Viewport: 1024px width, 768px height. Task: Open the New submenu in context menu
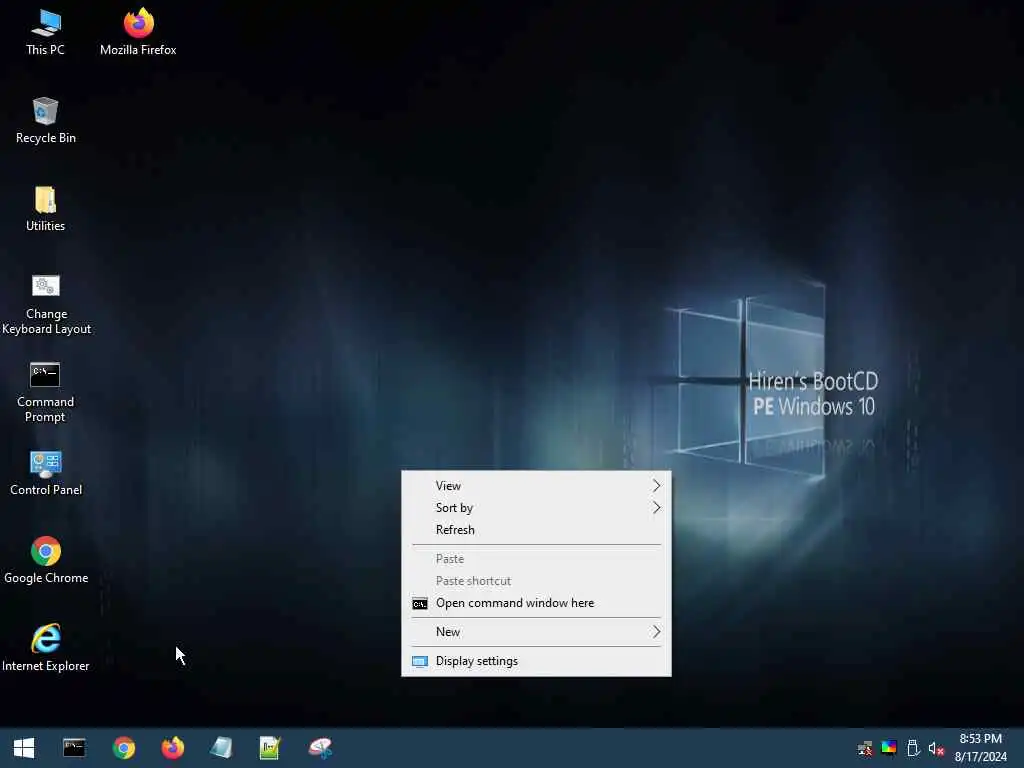[536, 632]
